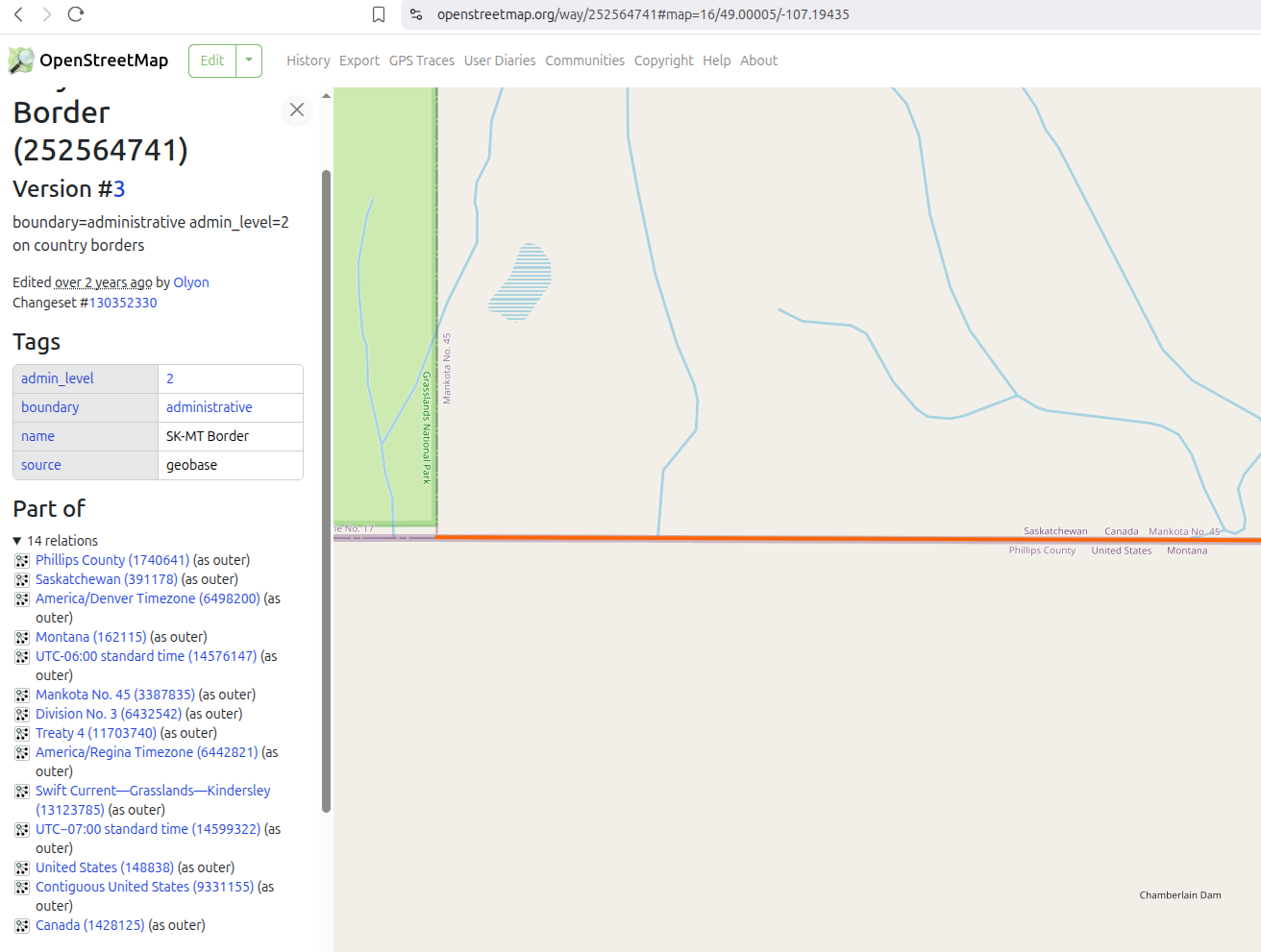Click the administrative tag value link
The height and width of the screenshot is (952, 1261).
pos(210,407)
